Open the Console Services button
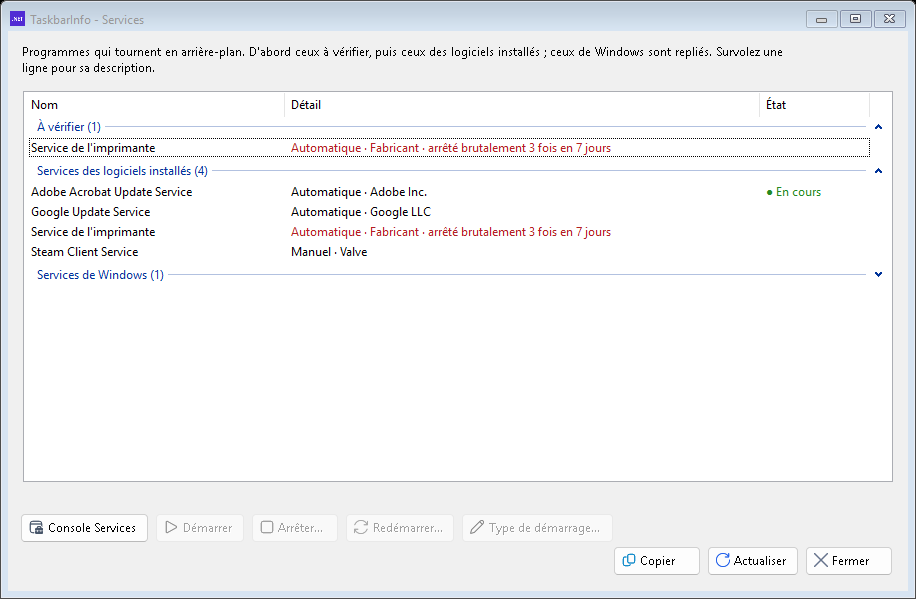Screen dimensions: 916x599 click(x=84, y=528)
